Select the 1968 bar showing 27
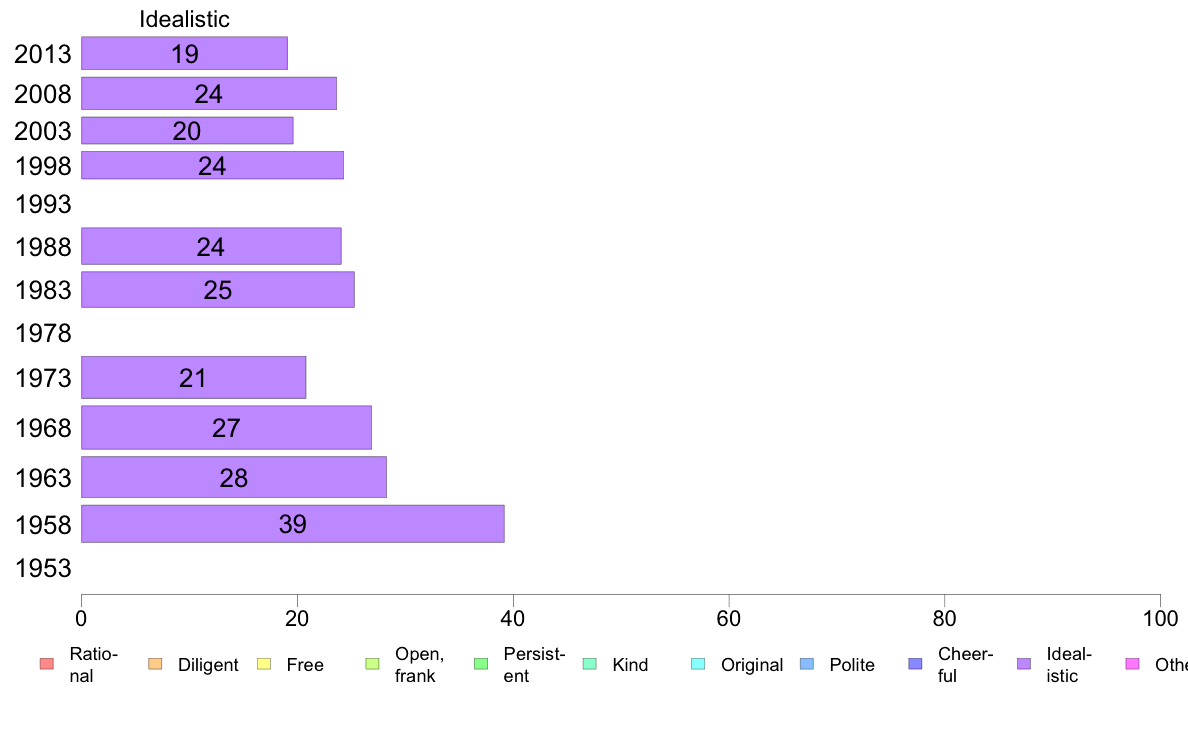This screenshot has width=1188, height=736. [226, 428]
